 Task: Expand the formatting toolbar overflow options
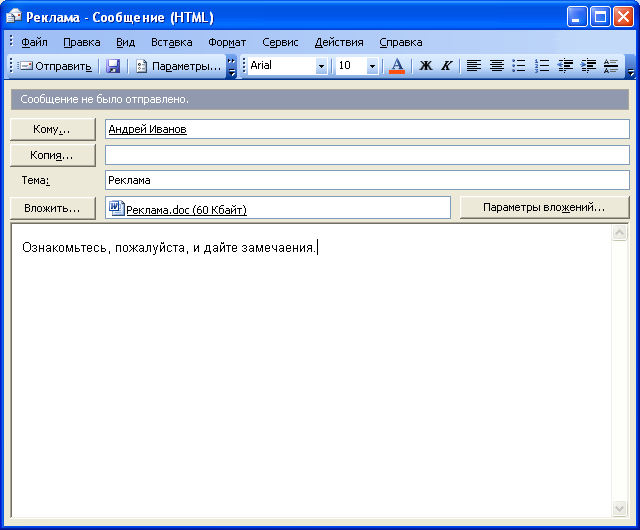(x=631, y=67)
